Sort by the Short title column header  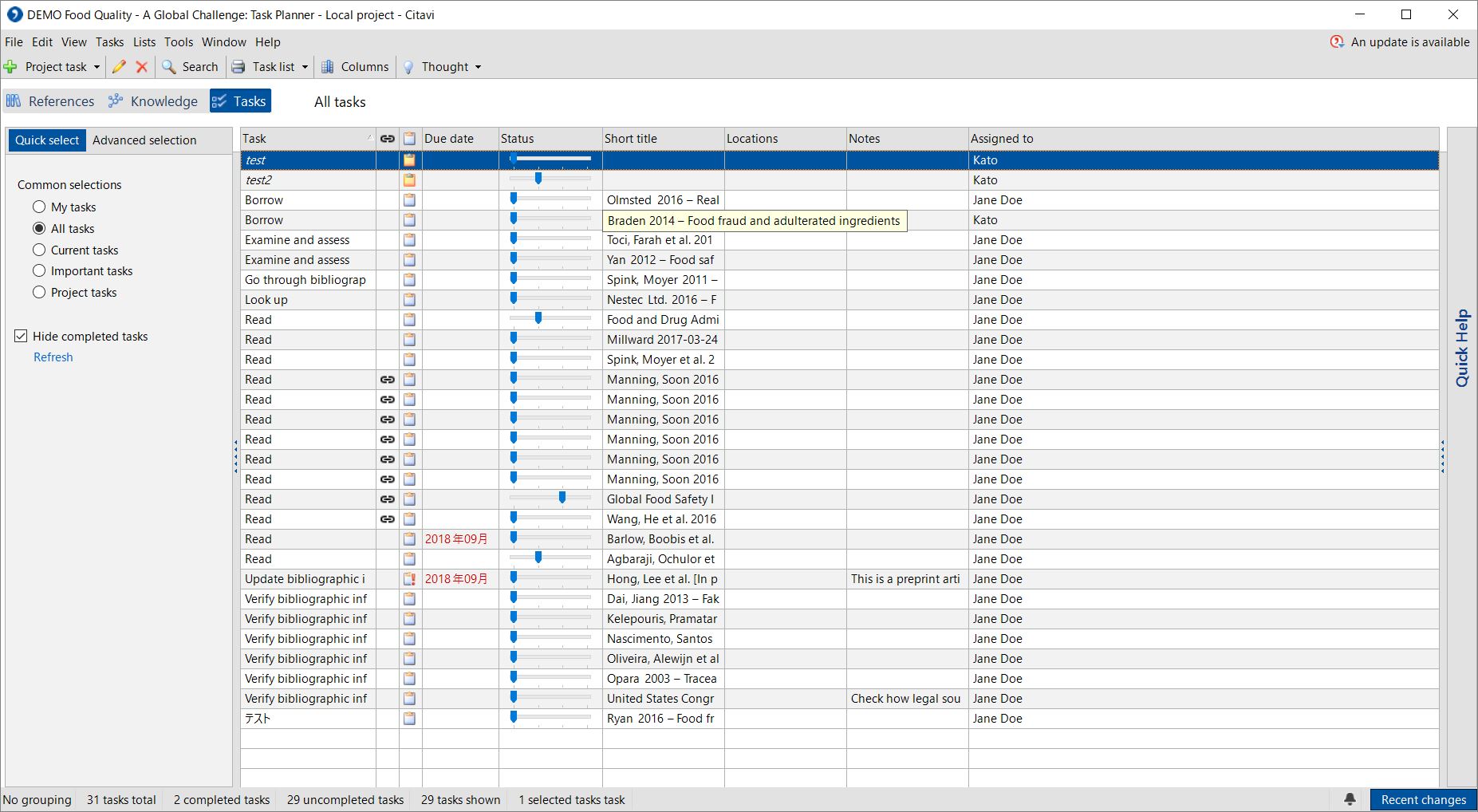[663, 139]
